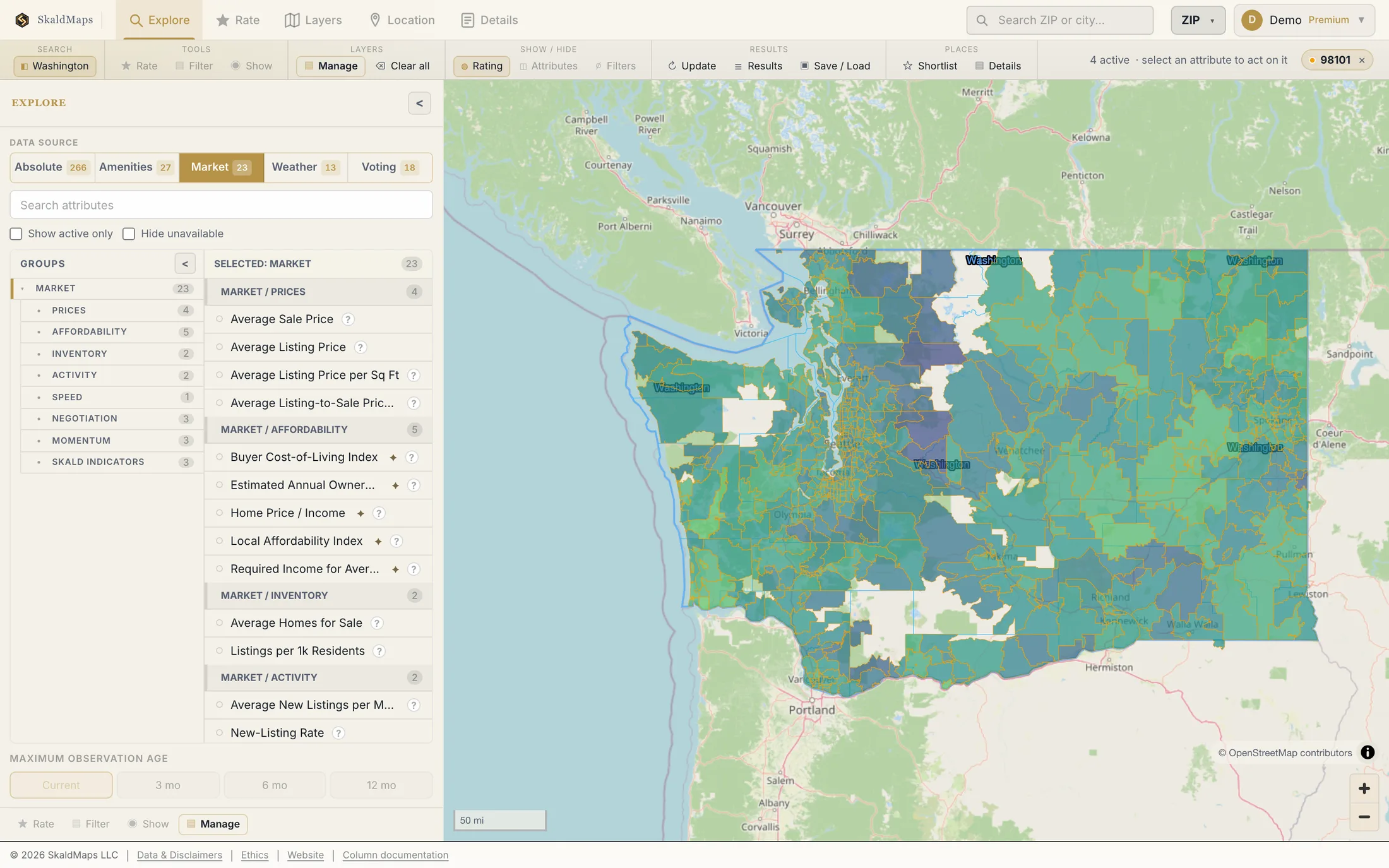Open Save / Load
1389x868 pixels.
point(835,66)
